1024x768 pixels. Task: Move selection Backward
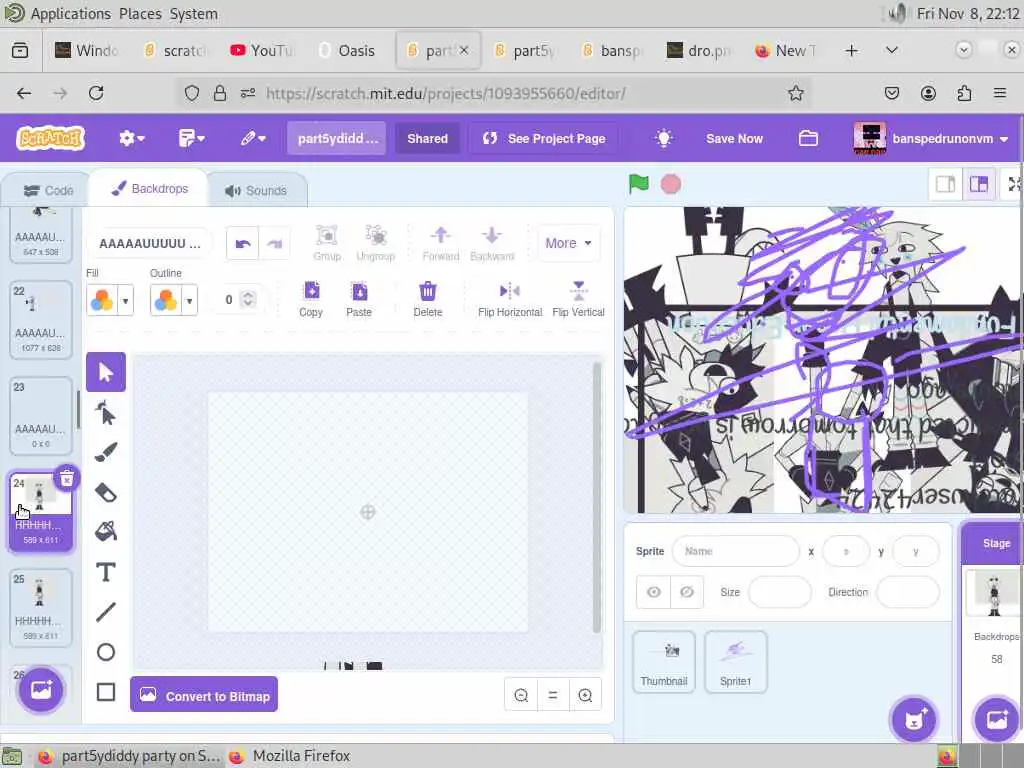tap(492, 243)
